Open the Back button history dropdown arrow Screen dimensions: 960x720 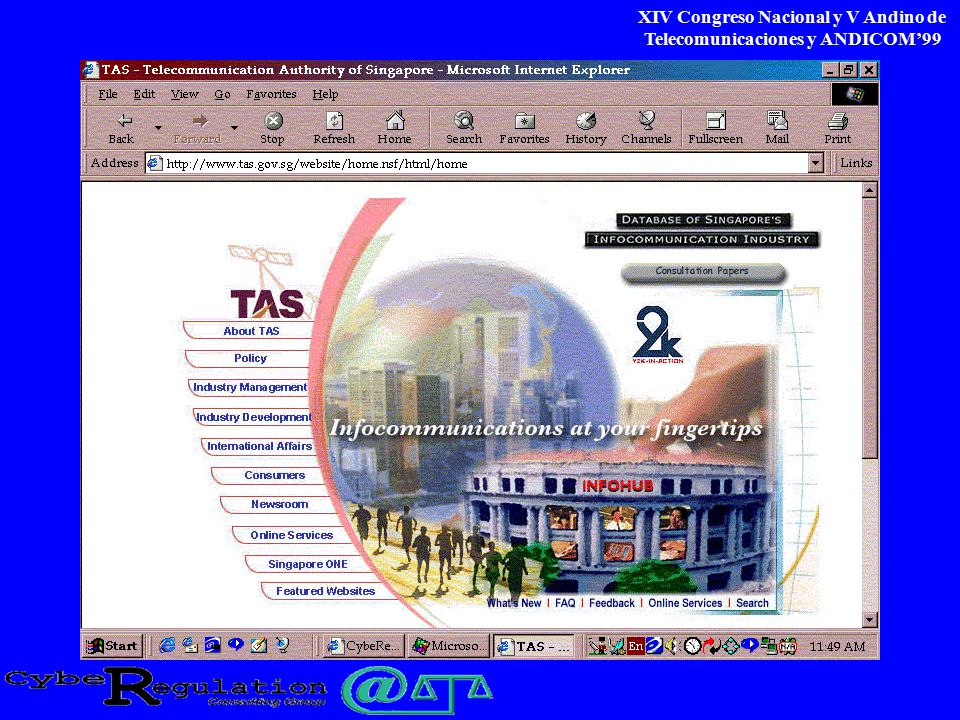(x=158, y=128)
